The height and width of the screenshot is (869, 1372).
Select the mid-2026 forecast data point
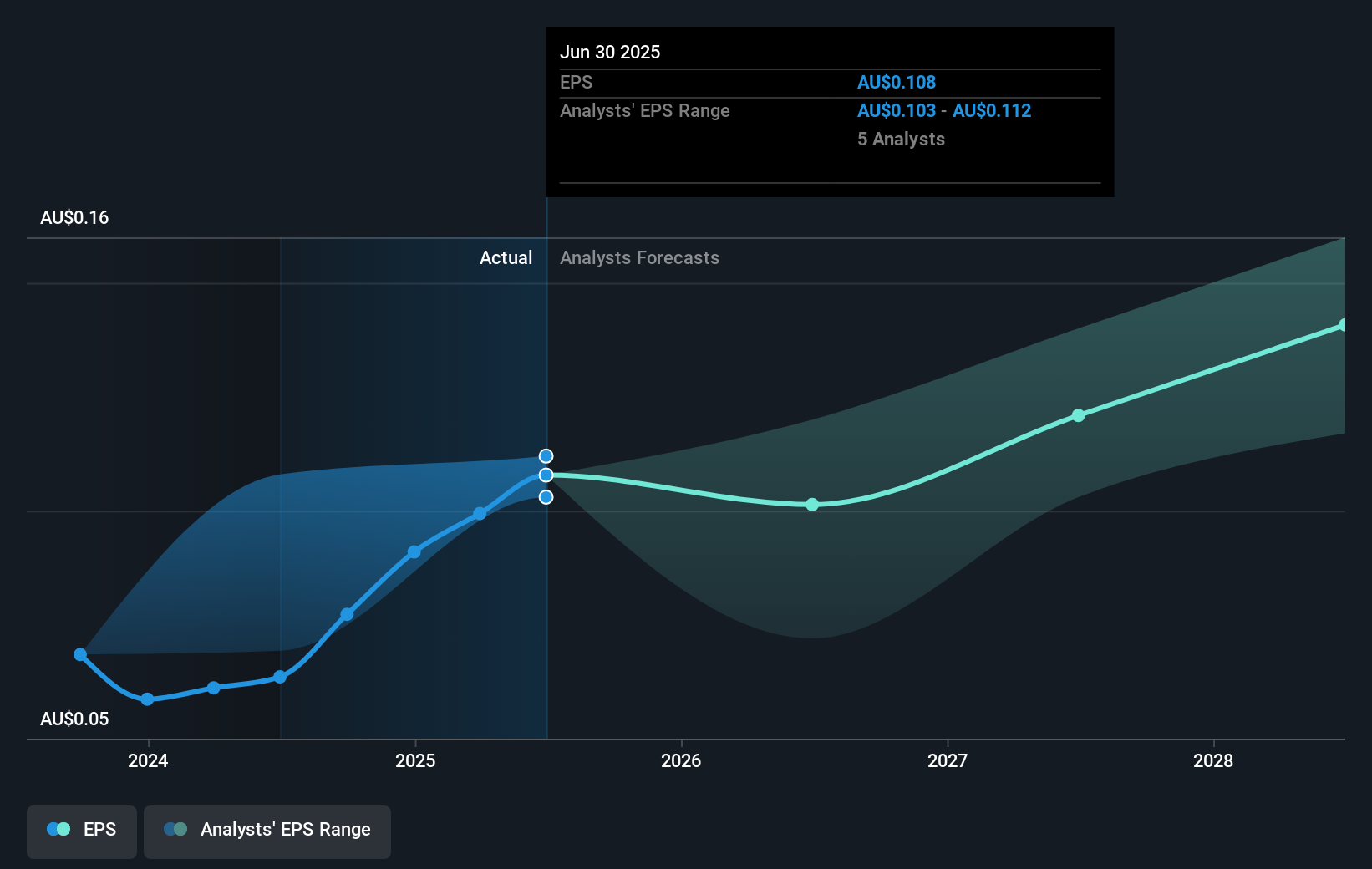point(811,505)
